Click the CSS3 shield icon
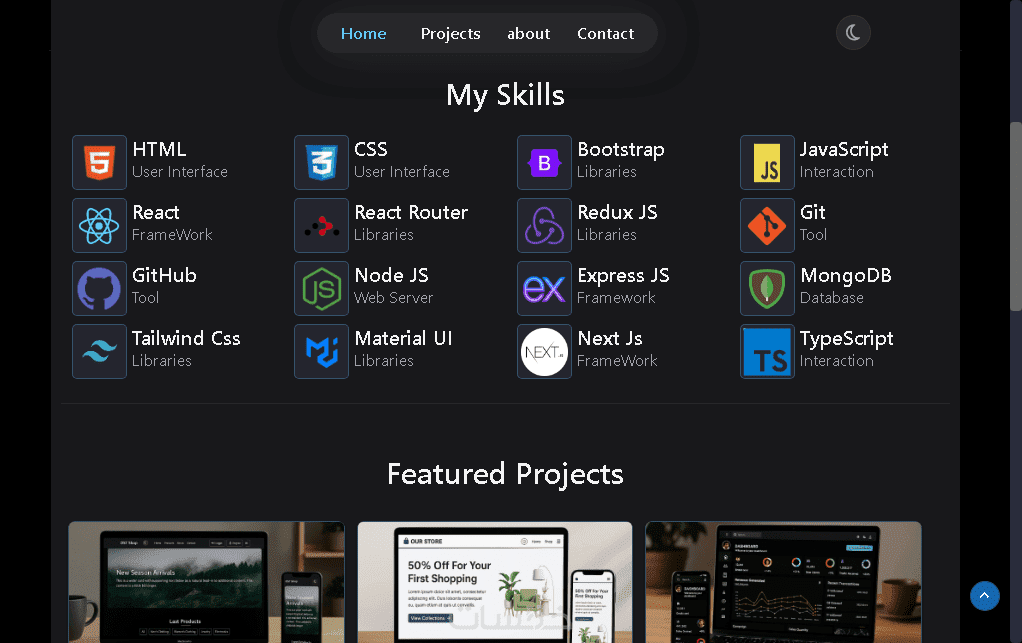Image resolution: width=1022 pixels, height=643 pixels. tap(321, 162)
